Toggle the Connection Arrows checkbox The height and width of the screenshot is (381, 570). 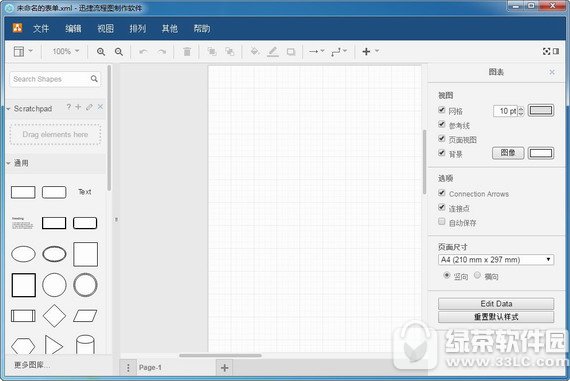click(442, 193)
